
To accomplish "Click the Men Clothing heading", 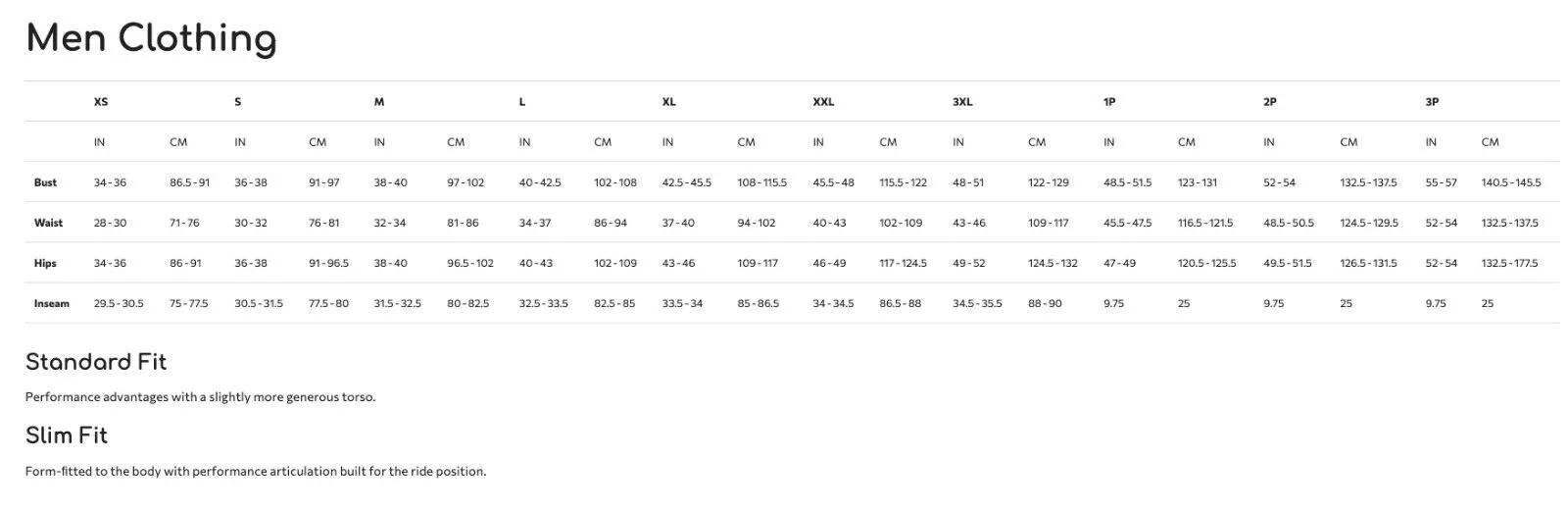I will 151,39.
